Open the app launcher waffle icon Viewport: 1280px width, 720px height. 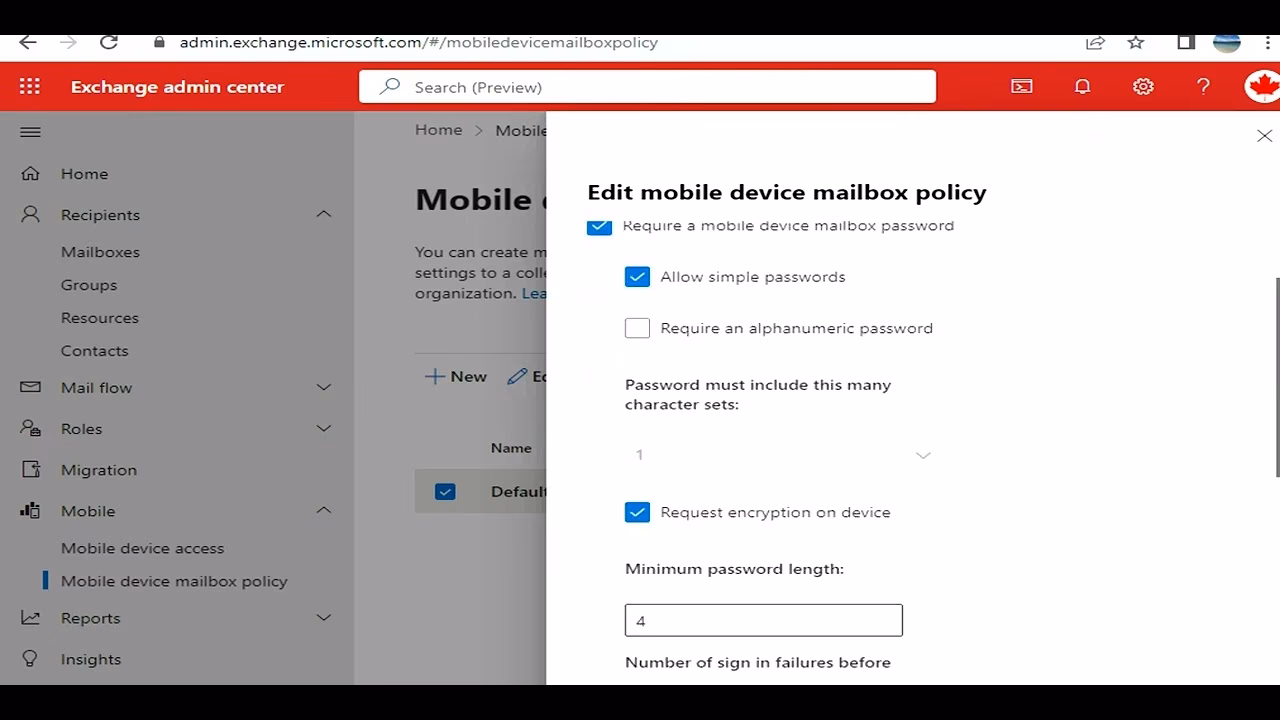point(30,87)
